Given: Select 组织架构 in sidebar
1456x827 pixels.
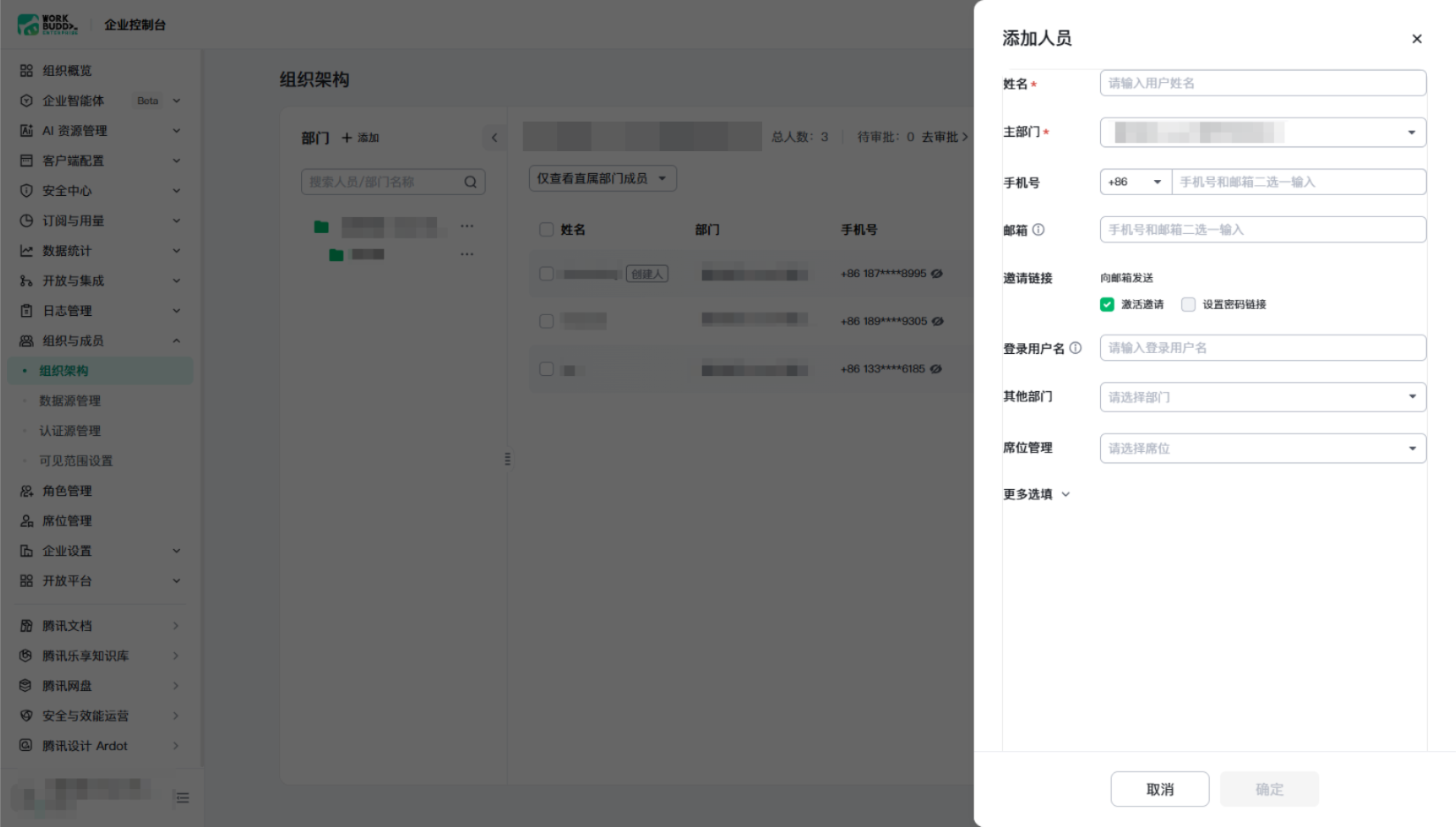Looking at the screenshot, I should click(x=101, y=371).
